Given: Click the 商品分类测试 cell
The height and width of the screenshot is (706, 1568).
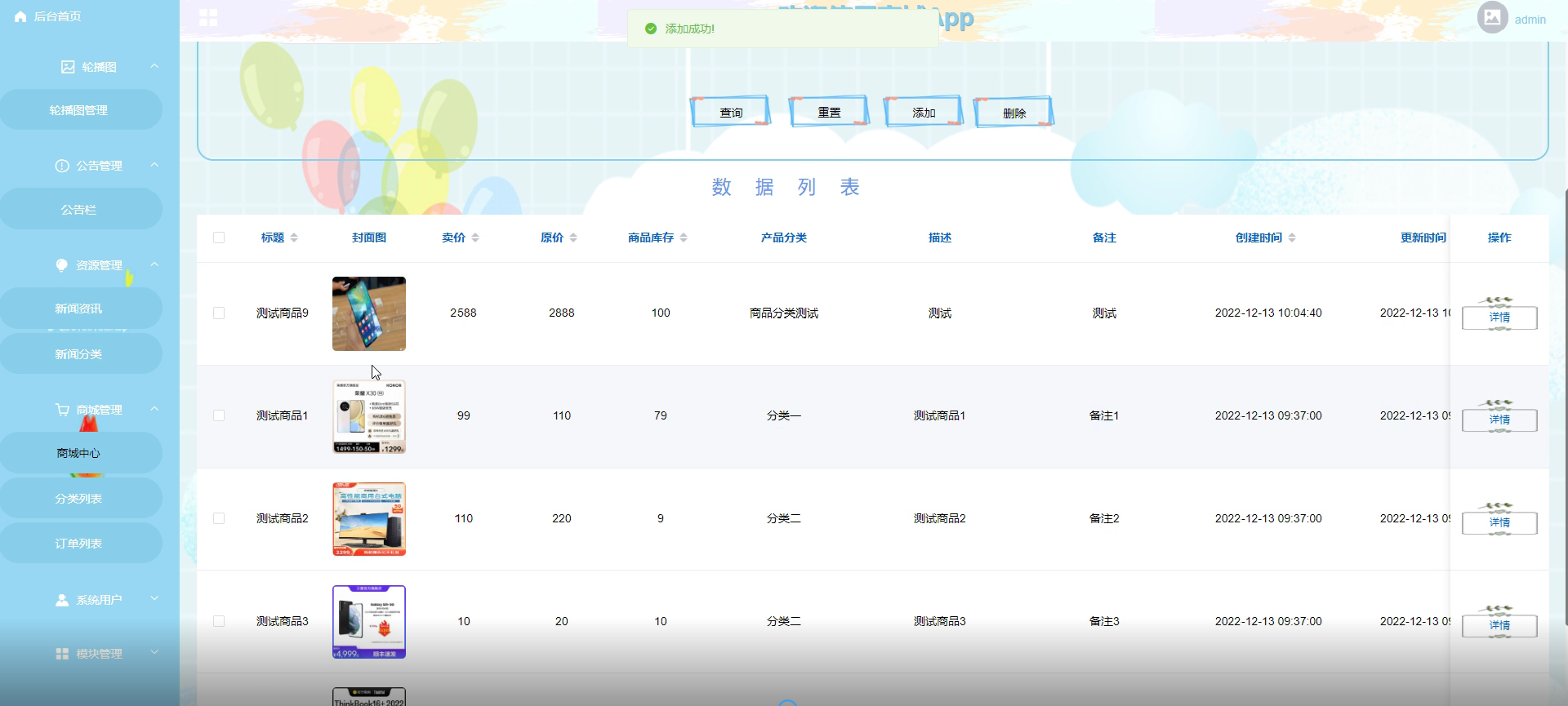Looking at the screenshot, I should pyautogui.click(x=784, y=313).
